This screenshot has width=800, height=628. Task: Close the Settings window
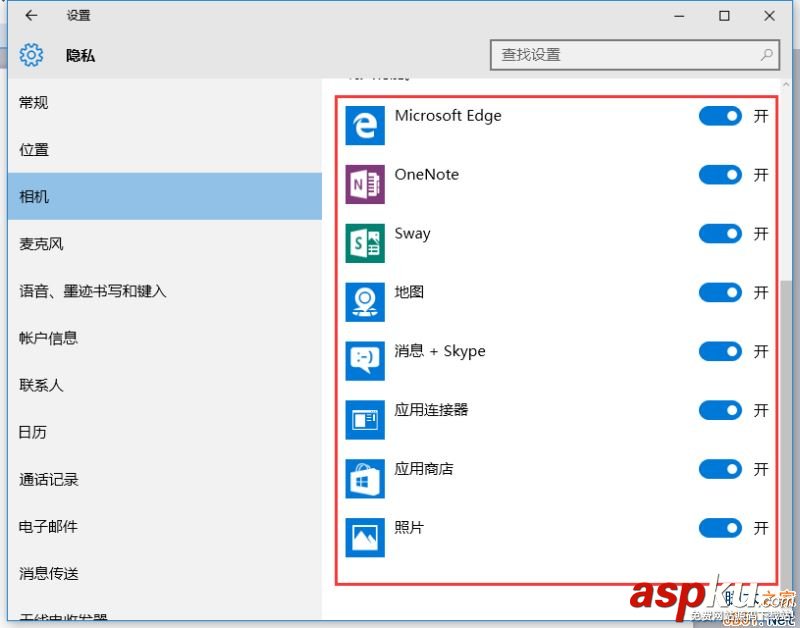(x=769, y=16)
